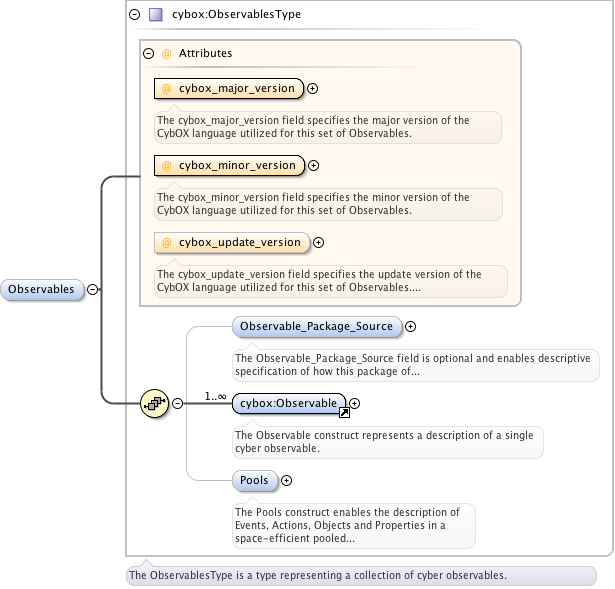
Task: Expand the cybox_major_version attribute
Action: coord(312,88)
